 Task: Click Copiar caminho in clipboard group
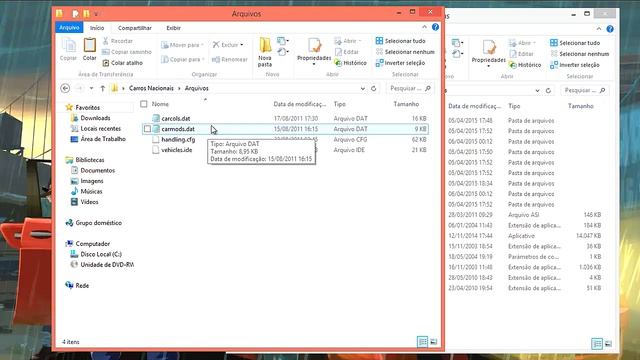tap(127, 52)
